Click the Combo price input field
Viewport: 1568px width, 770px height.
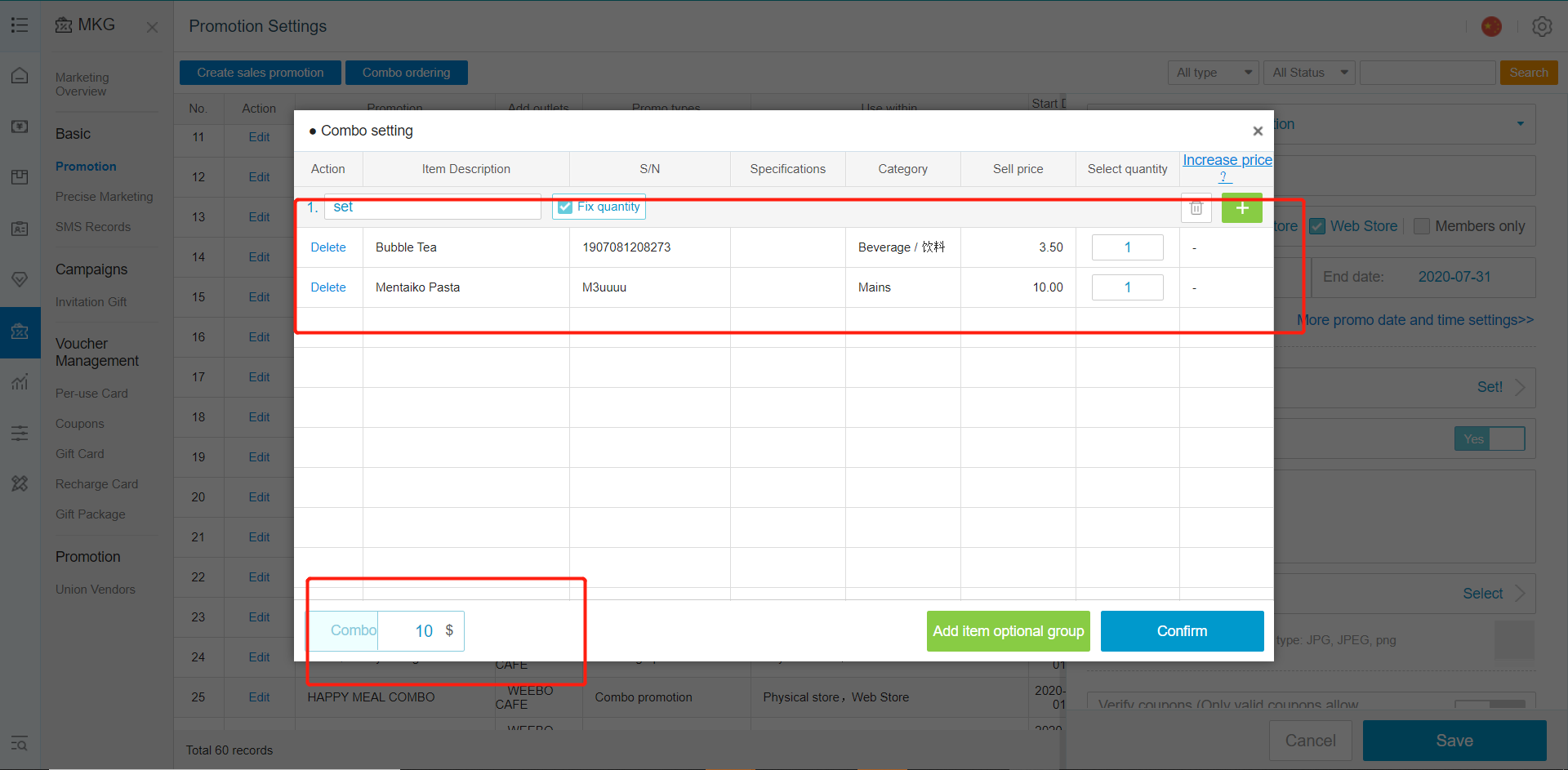coord(421,631)
